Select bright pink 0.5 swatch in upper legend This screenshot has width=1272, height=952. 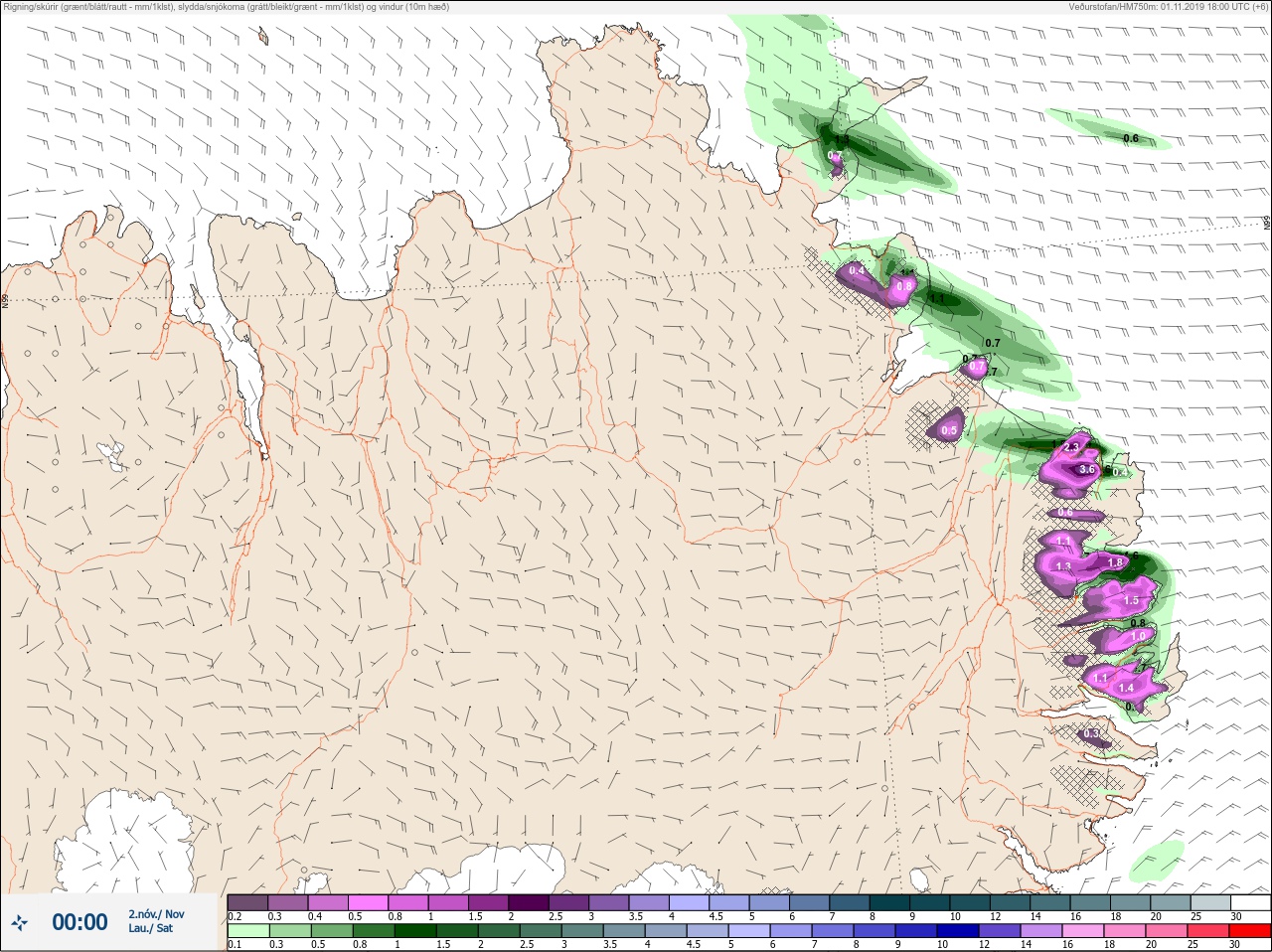(368, 902)
